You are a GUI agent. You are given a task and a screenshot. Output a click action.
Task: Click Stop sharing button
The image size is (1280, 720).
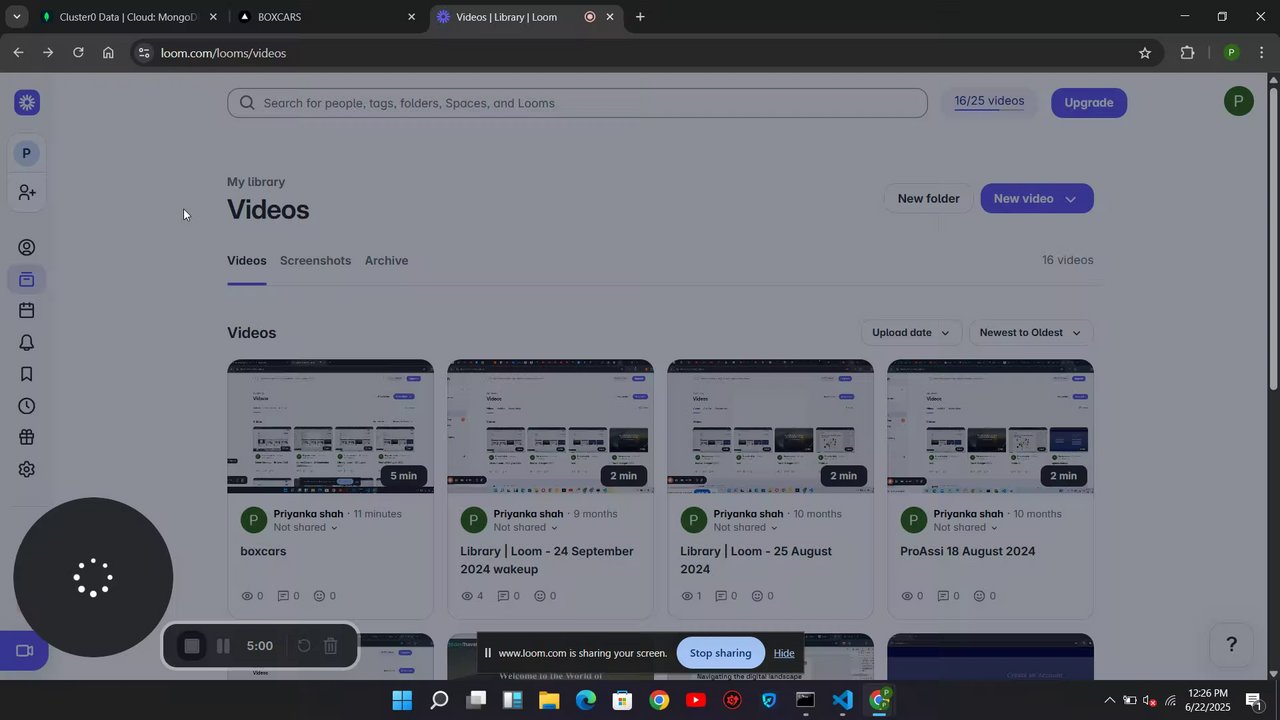720,653
